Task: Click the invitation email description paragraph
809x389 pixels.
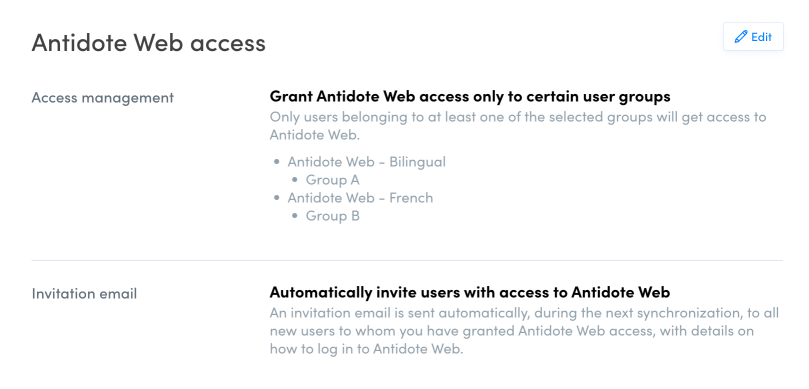Action: (524, 331)
